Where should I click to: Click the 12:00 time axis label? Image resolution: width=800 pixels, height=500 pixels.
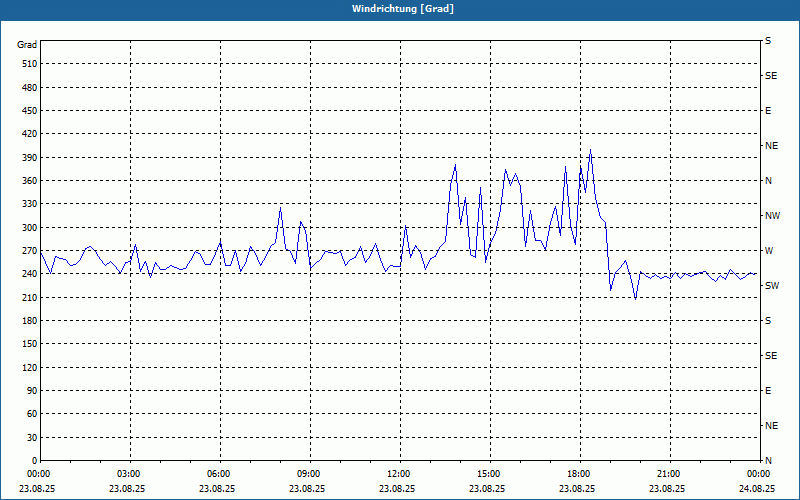399,474
